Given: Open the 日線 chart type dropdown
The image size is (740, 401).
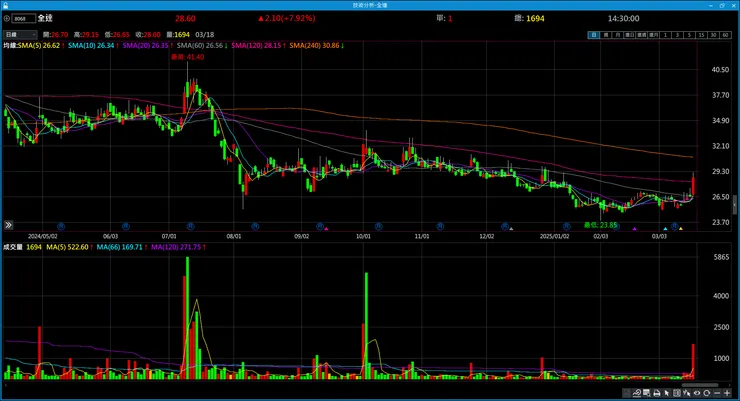Looking at the screenshot, I should [20, 34].
